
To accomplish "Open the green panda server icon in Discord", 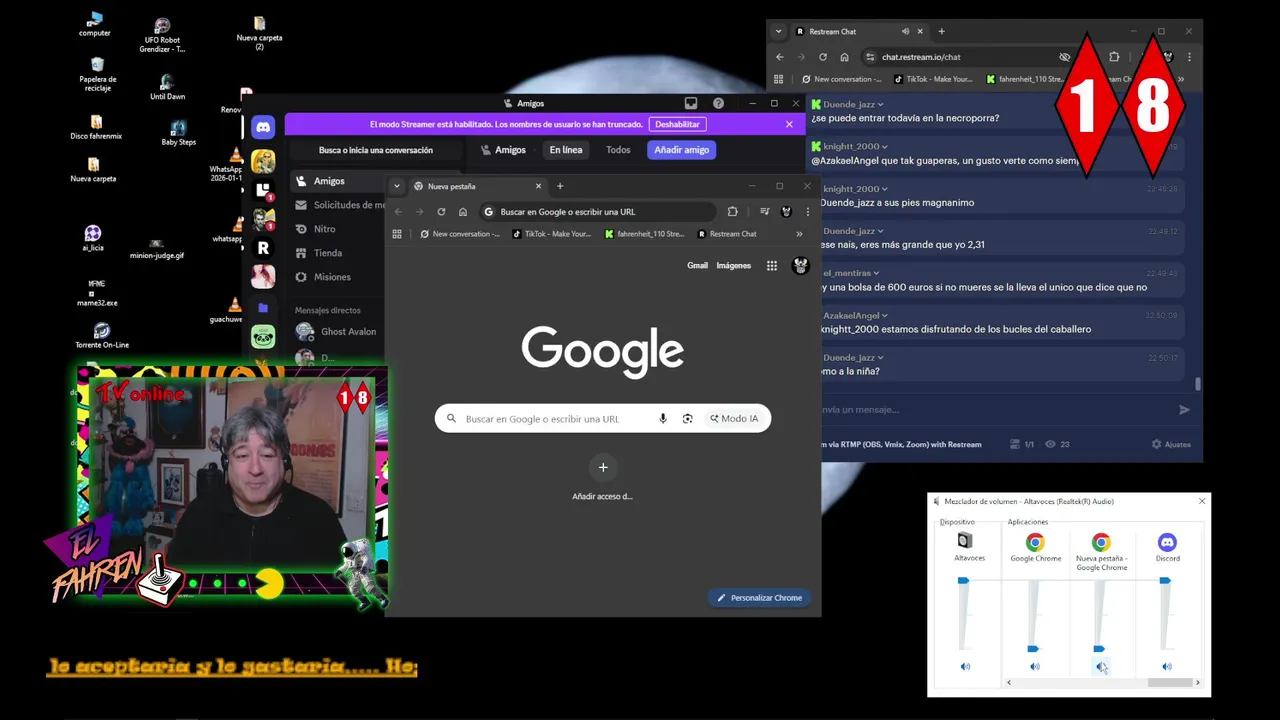I will (263, 337).
